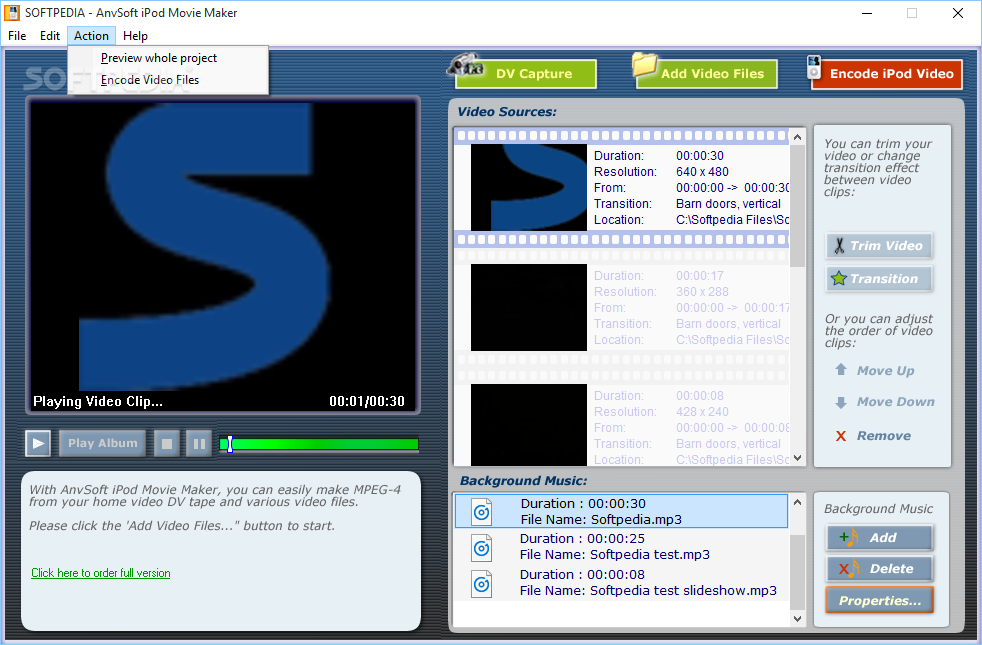
Task: Select the 428 x 240 video clip thumbnail
Action: point(529,425)
